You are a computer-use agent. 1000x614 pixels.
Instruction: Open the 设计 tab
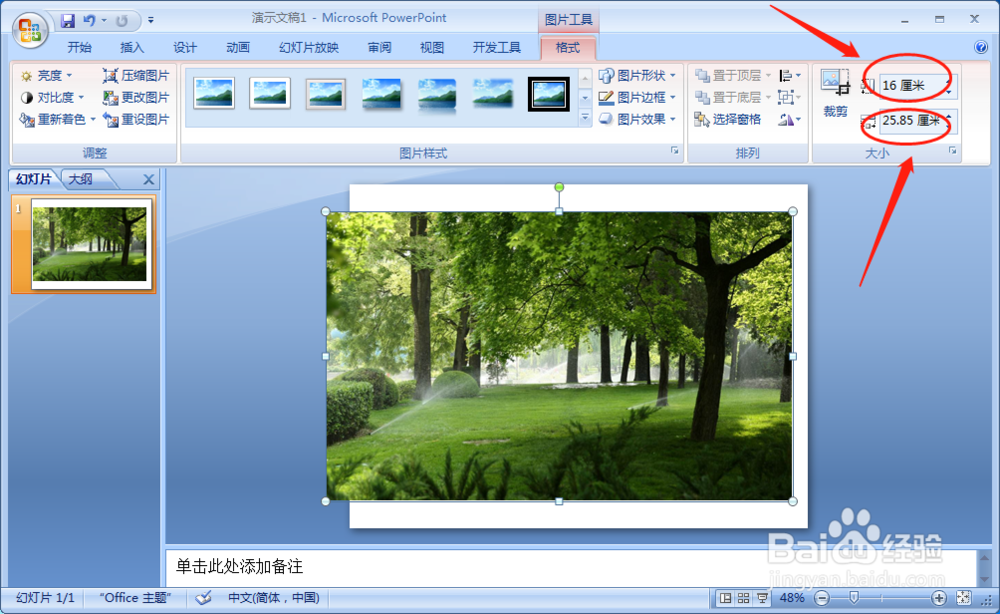tap(185, 48)
